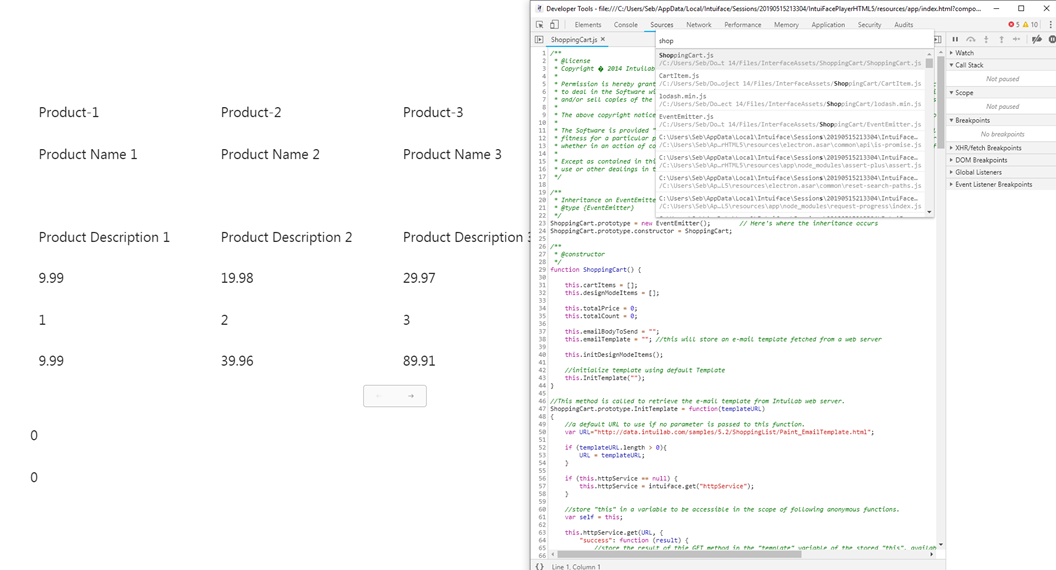Show the file navigator pane icon
The image size is (1056, 570).
(x=540, y=40)
